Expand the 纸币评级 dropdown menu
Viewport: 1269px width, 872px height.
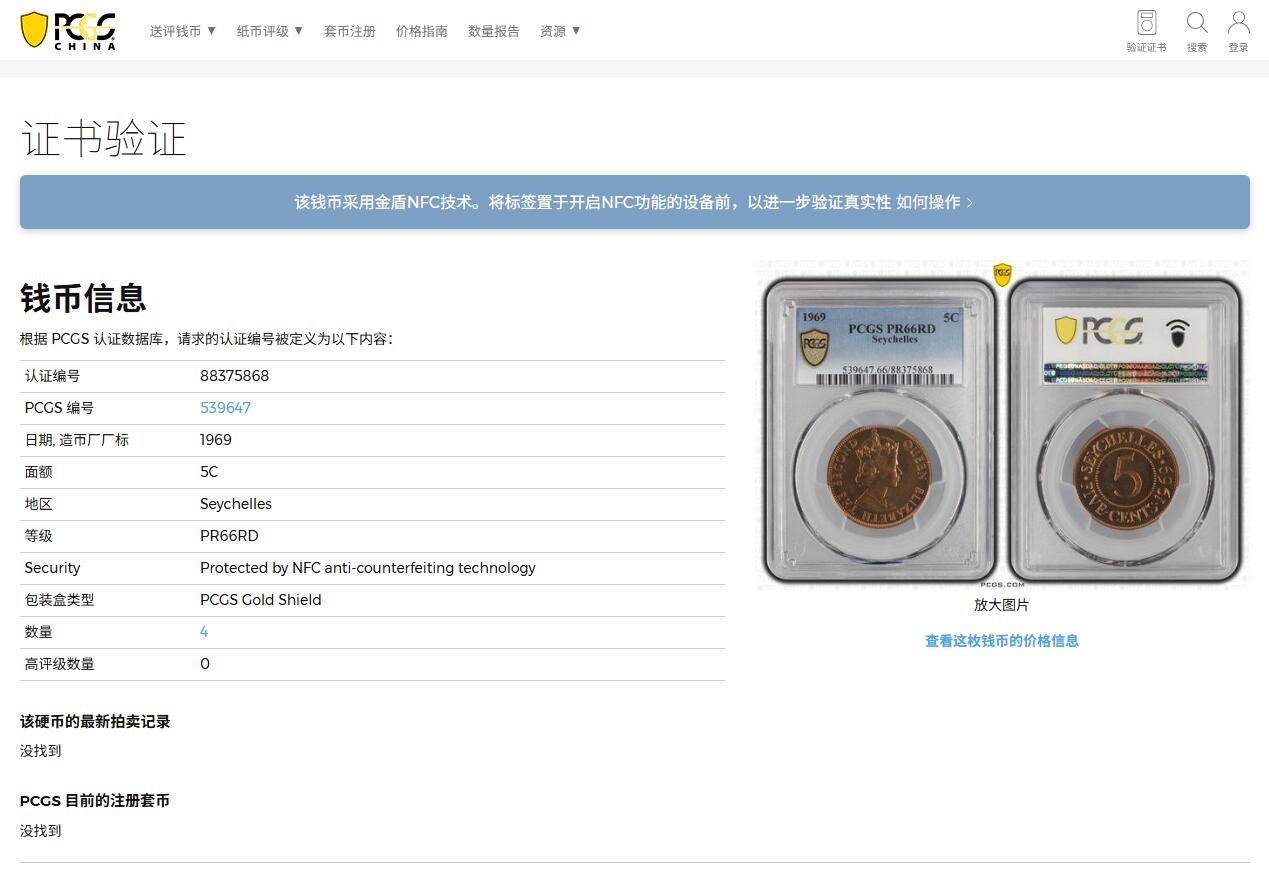click(x=270, y=31)
